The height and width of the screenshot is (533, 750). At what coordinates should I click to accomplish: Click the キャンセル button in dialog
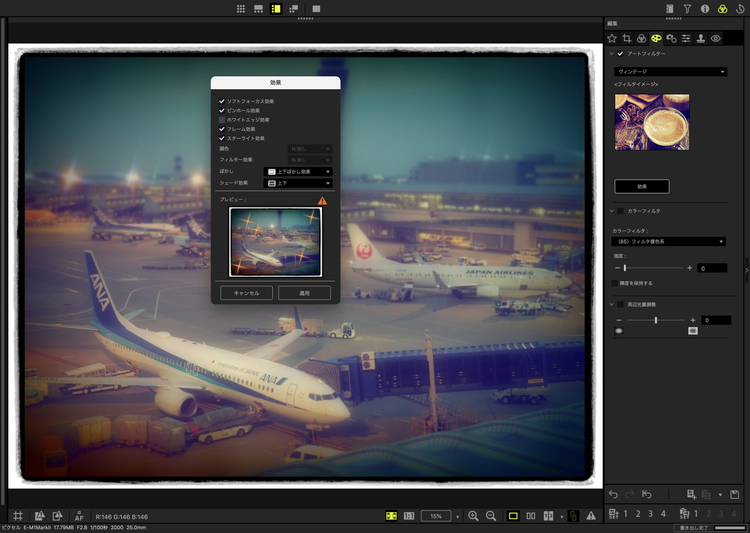pos(246,293)
